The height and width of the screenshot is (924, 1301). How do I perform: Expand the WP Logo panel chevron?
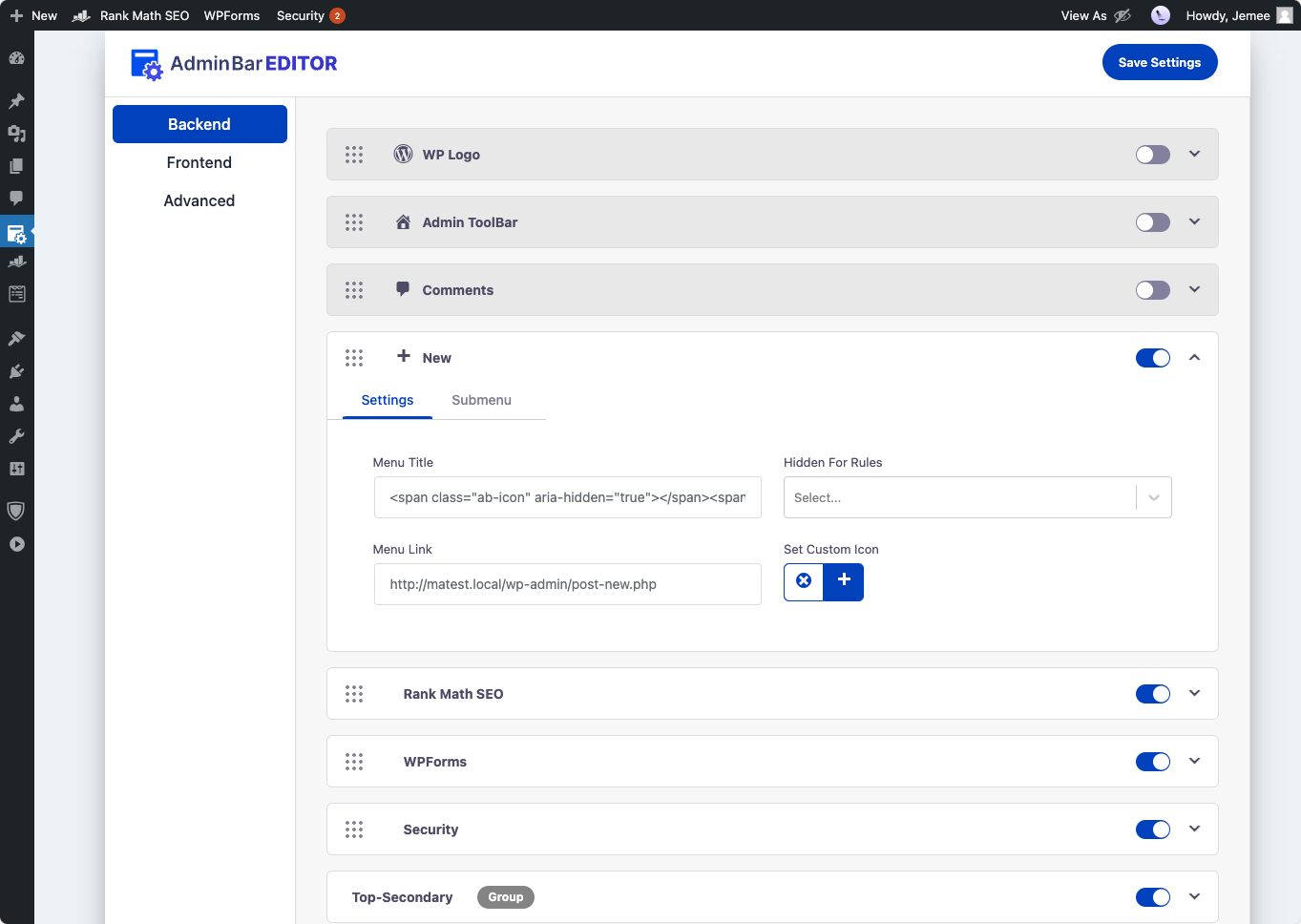tap(1194, 154)
